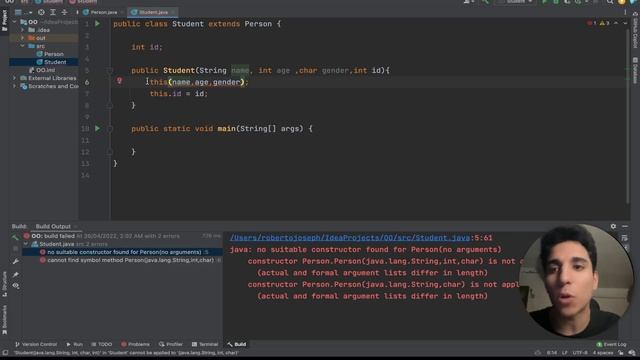Collapse all items in Project tool window
Image resolution: width=640 pixels, height=360 pixels.
[64, 12]
